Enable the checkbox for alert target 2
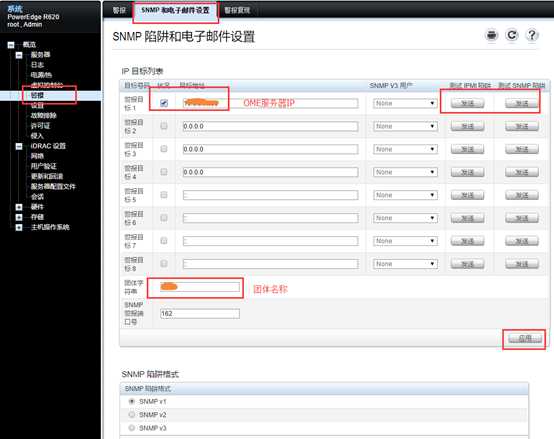 tap(164, 126)
